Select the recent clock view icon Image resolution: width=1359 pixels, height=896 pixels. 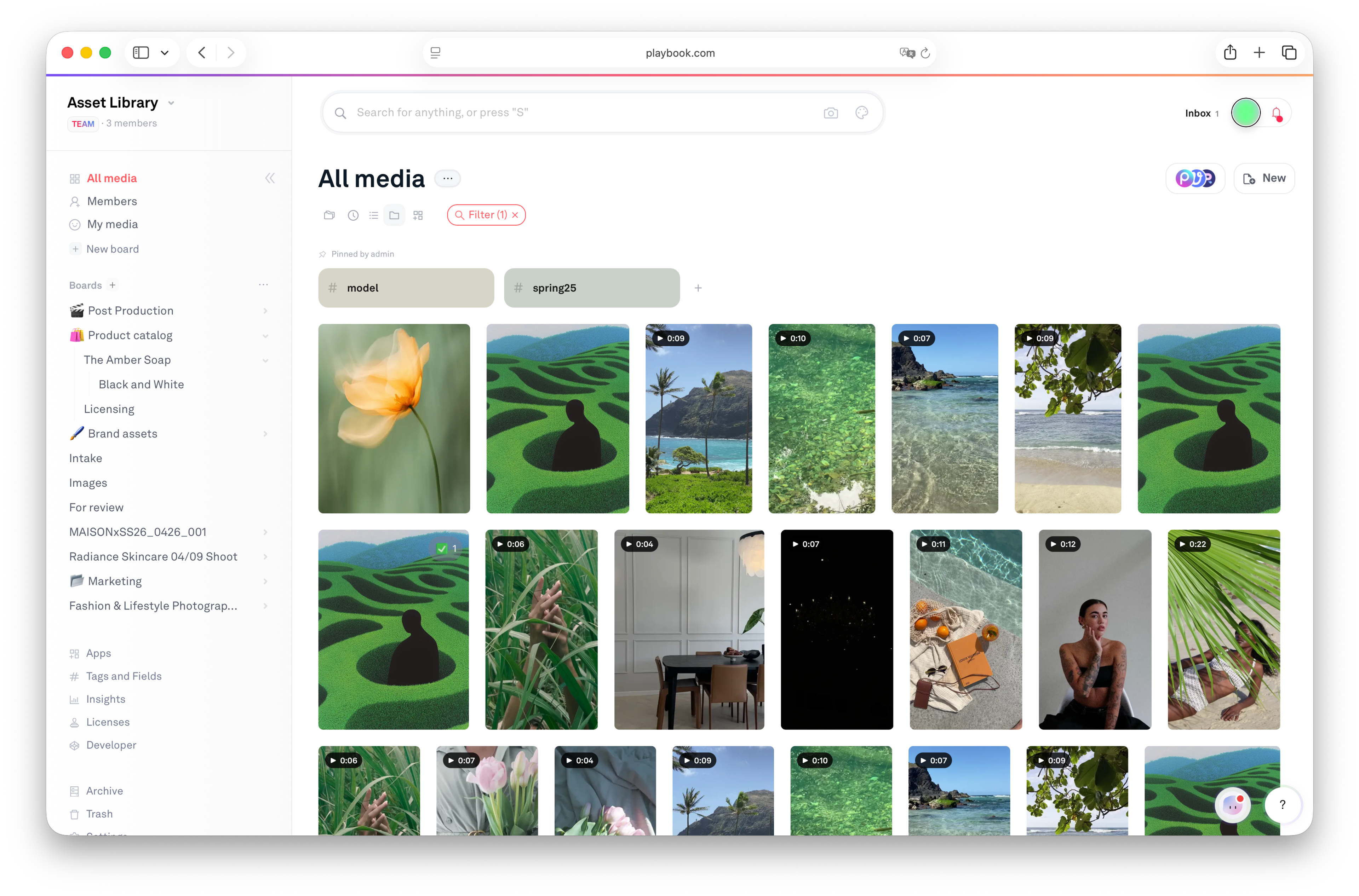pyautogui.click(x=353, y=215)
